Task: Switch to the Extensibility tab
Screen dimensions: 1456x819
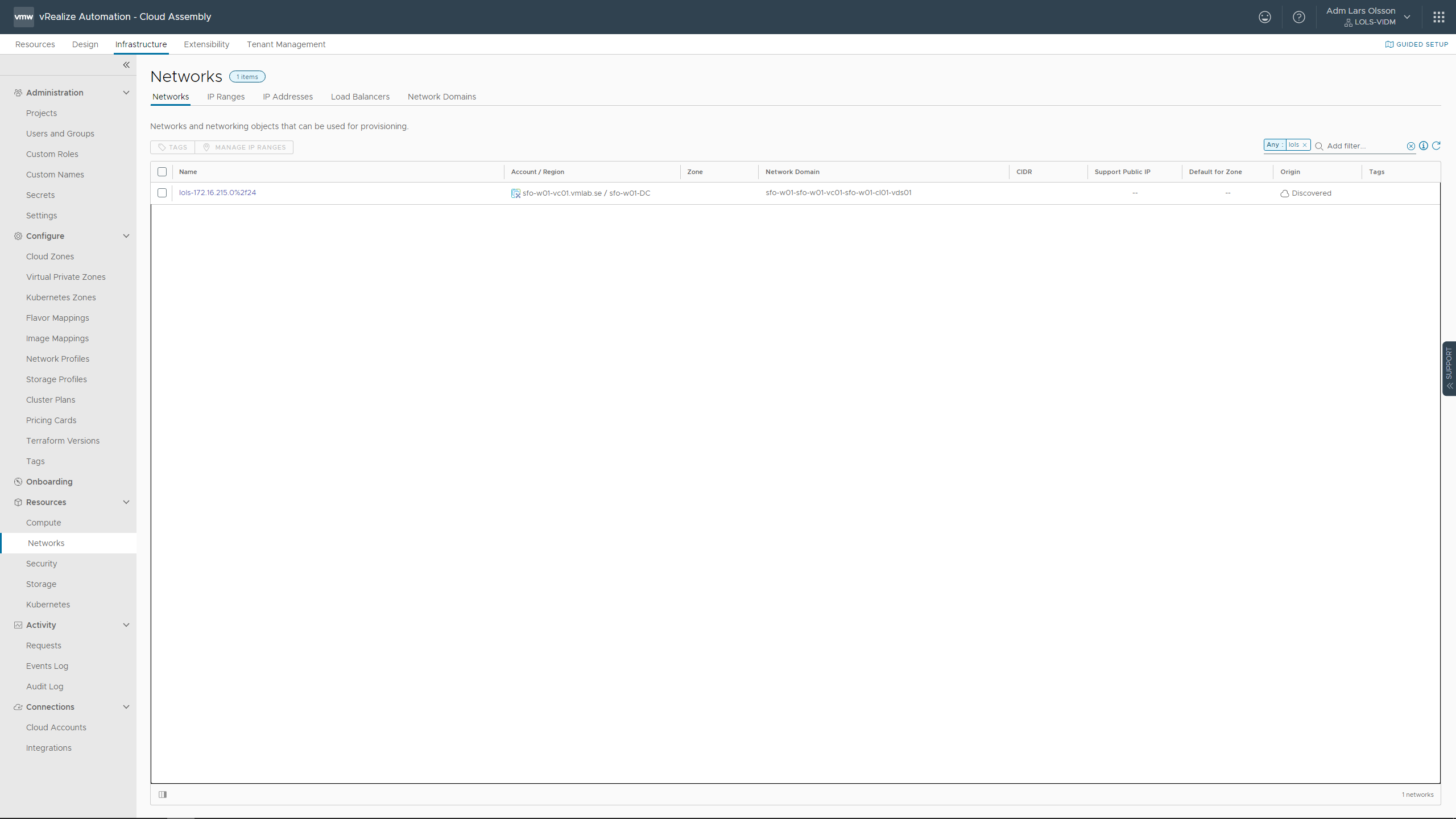Action: [206, 44]
